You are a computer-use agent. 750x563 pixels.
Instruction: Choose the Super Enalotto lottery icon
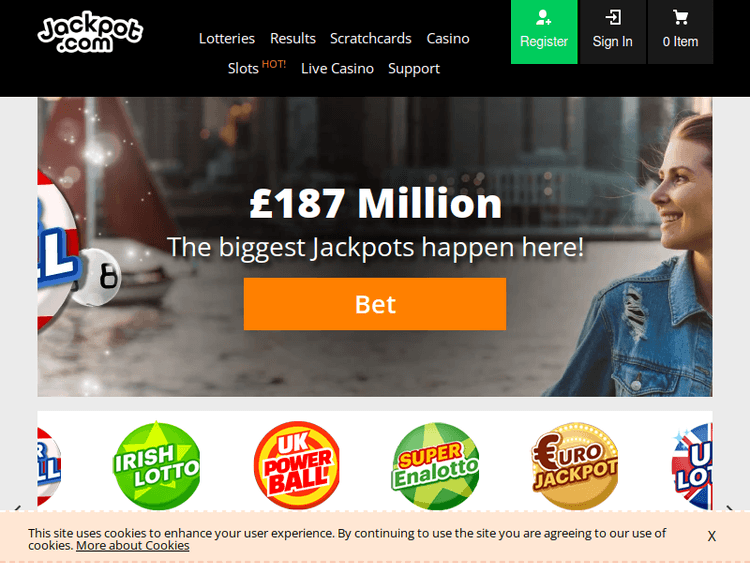pos(435,465)
